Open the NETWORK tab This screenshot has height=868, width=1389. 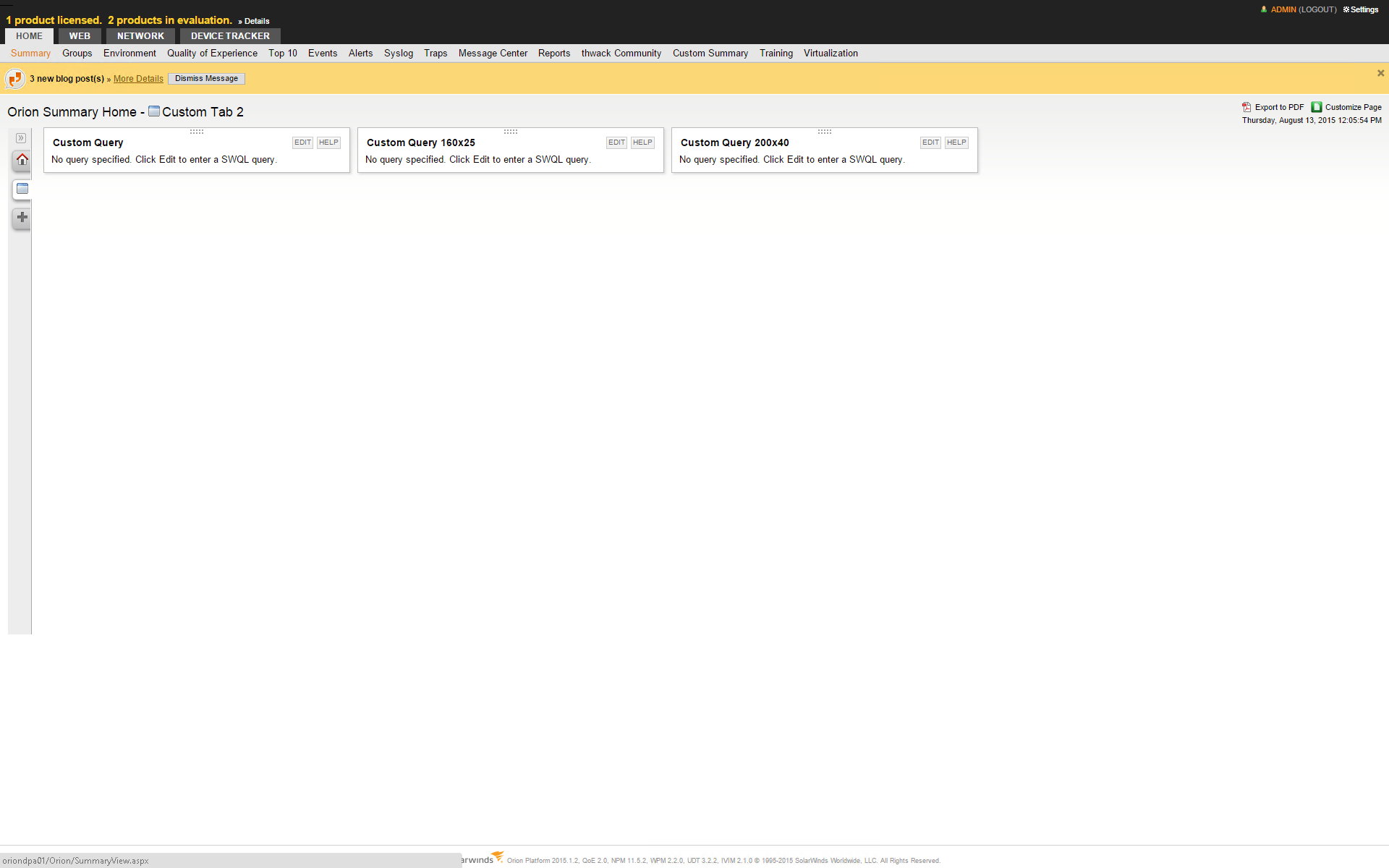[140, 36]
